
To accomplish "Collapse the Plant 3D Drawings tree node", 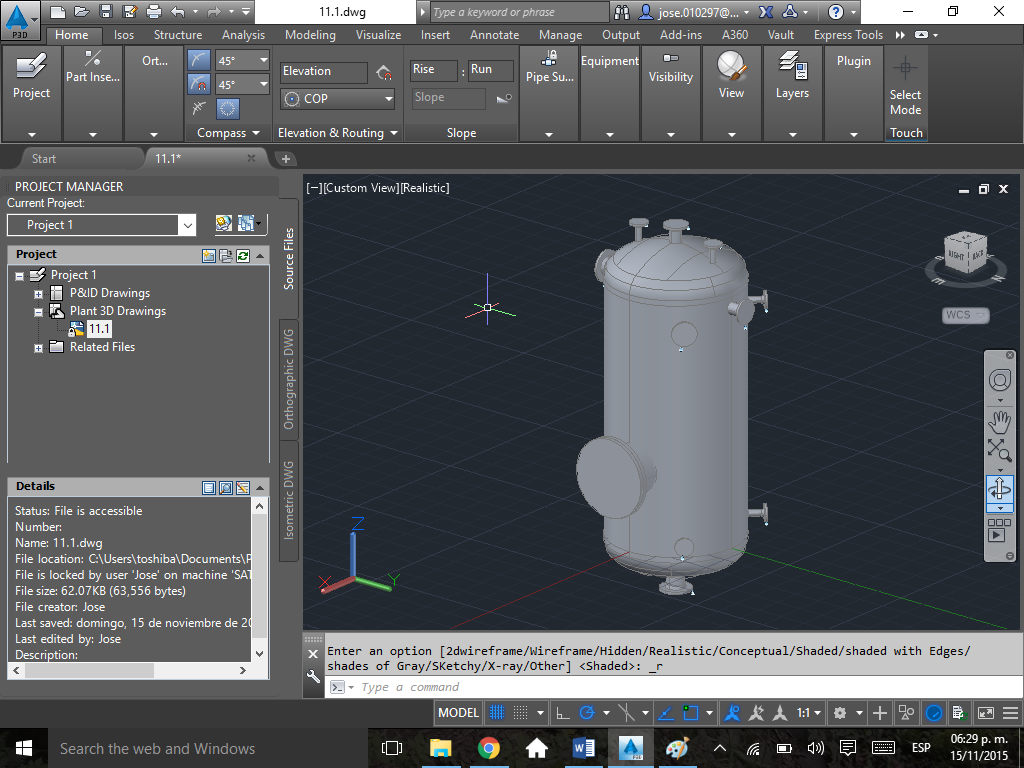I will click(x=39, y=312).
